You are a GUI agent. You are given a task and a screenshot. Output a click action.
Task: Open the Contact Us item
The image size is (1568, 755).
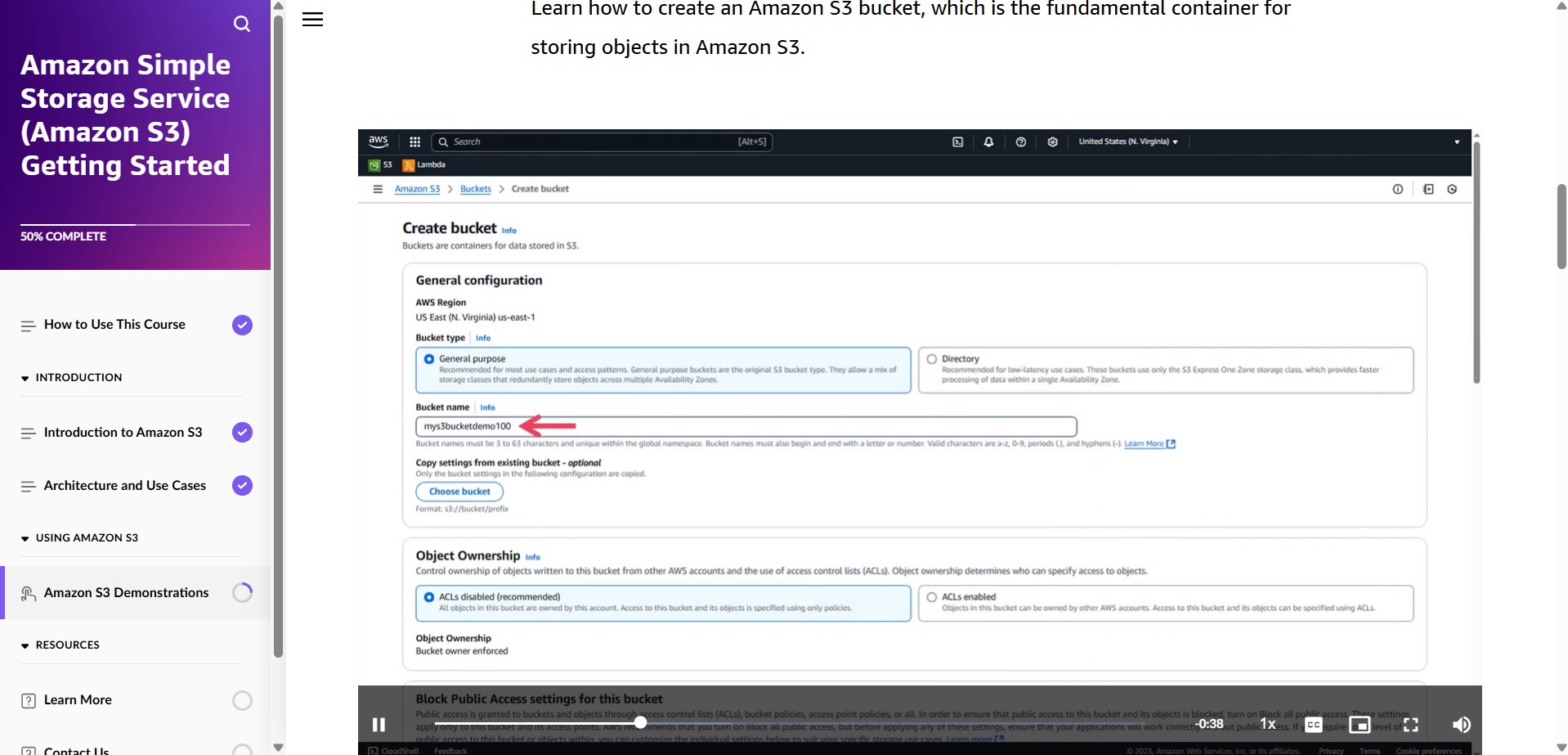tap(76, 749)
